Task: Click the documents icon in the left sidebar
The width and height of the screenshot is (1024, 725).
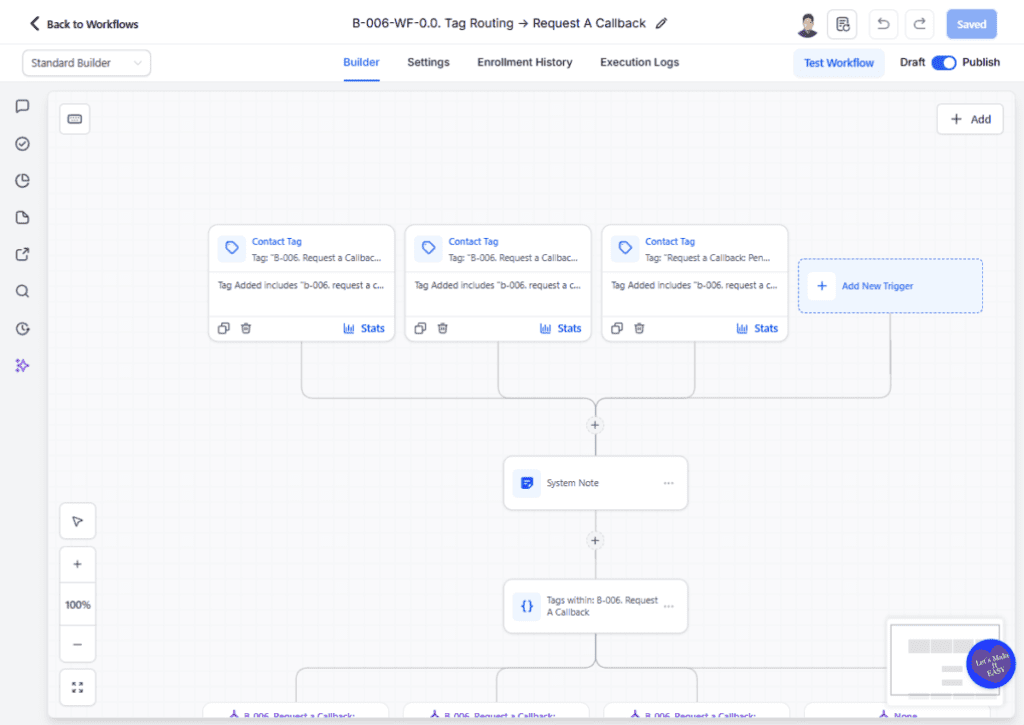Action: [22, 217]
